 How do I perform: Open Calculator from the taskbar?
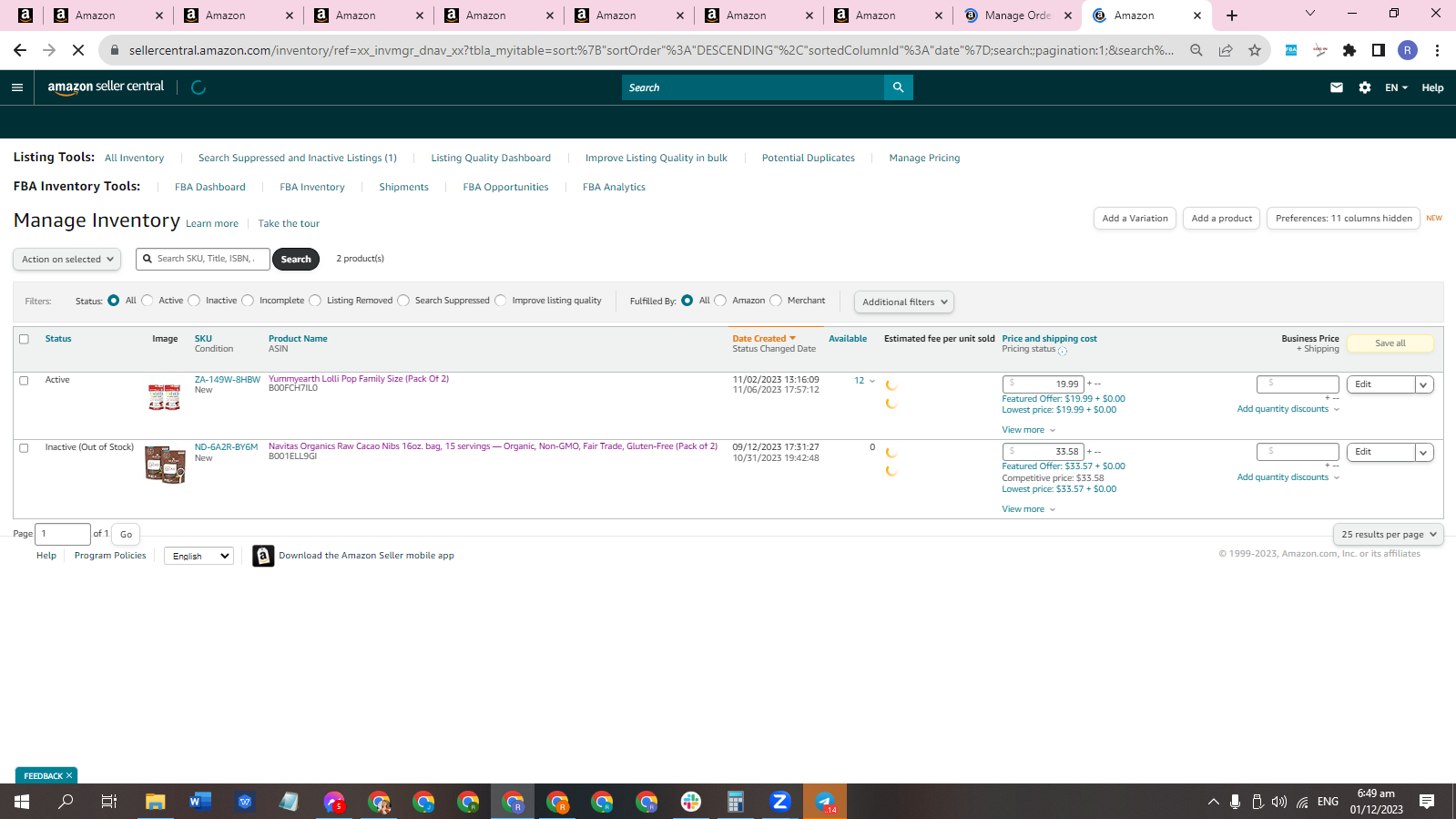[736, 802]
